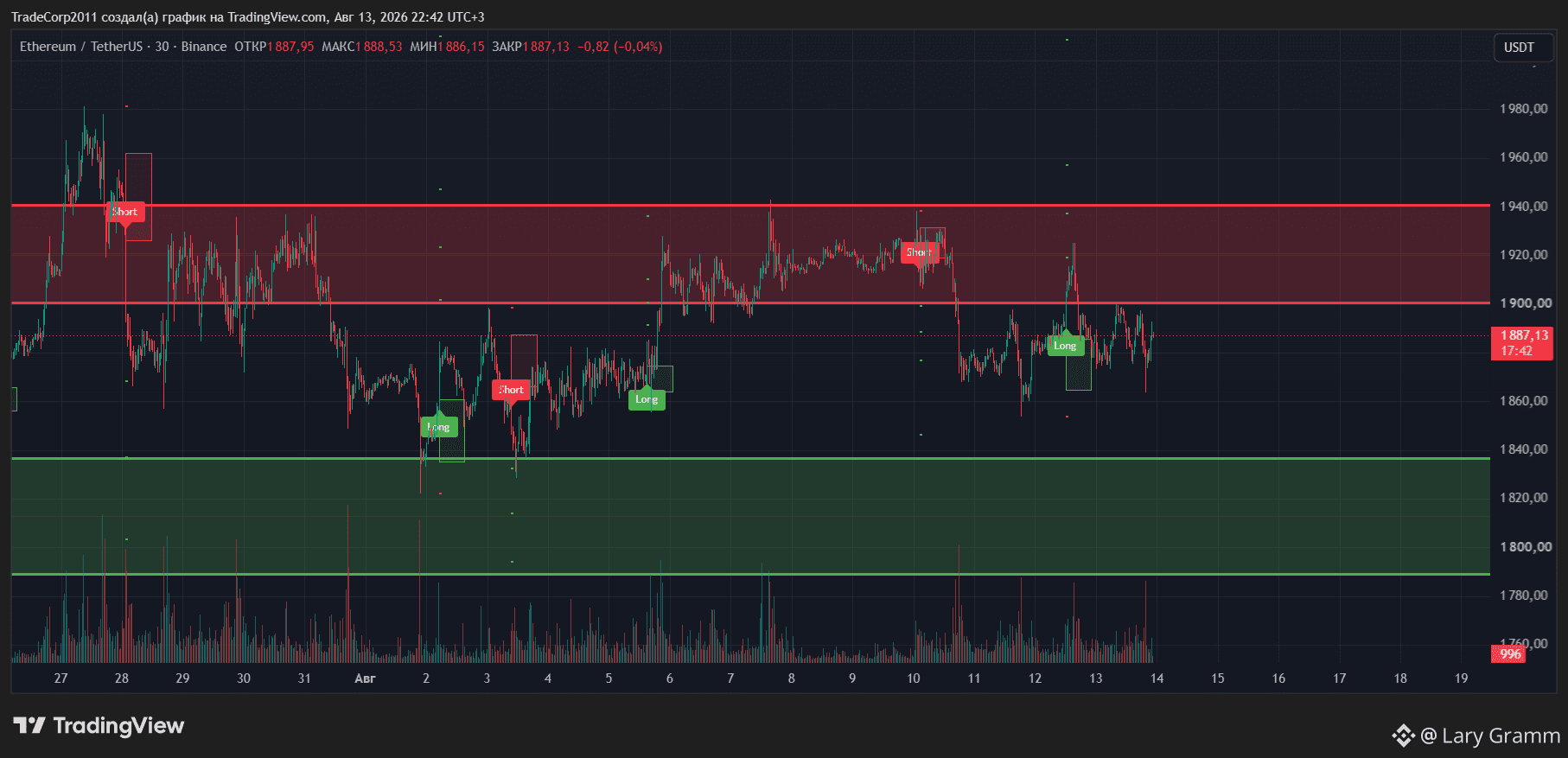The height and width of the screenshot is (758, 1568).
Task: Open the TradingView logo link
Action: point(99,725)
